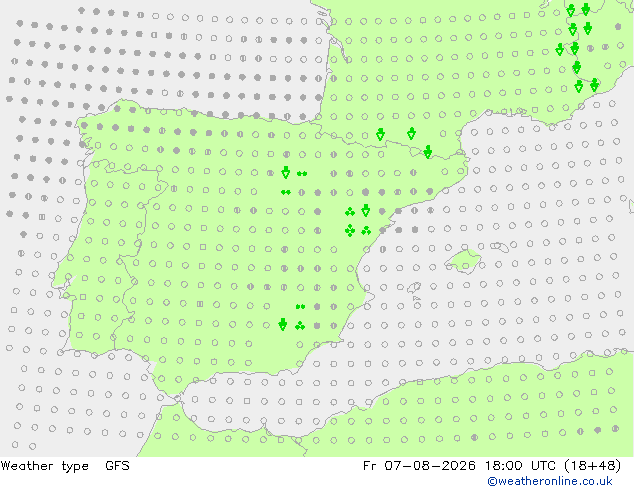Click the 'GFS' model label
Viewport: 634px width, 490px height.
(117, 466)
